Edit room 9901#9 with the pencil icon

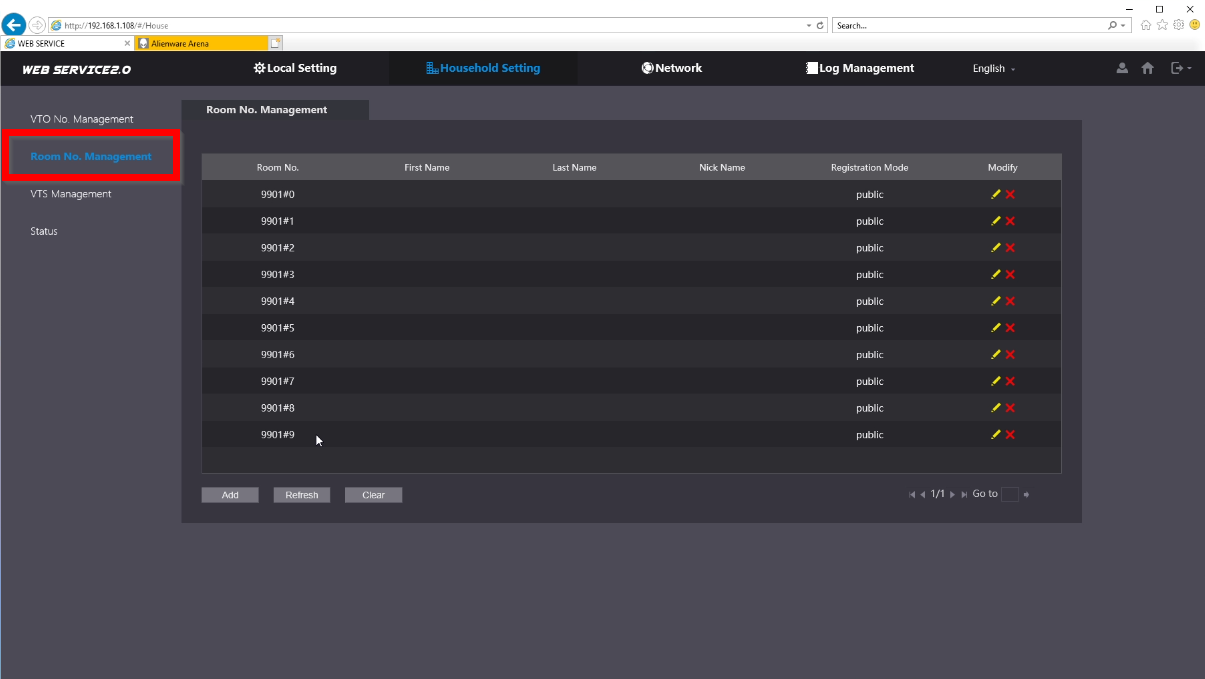[996, 434]
